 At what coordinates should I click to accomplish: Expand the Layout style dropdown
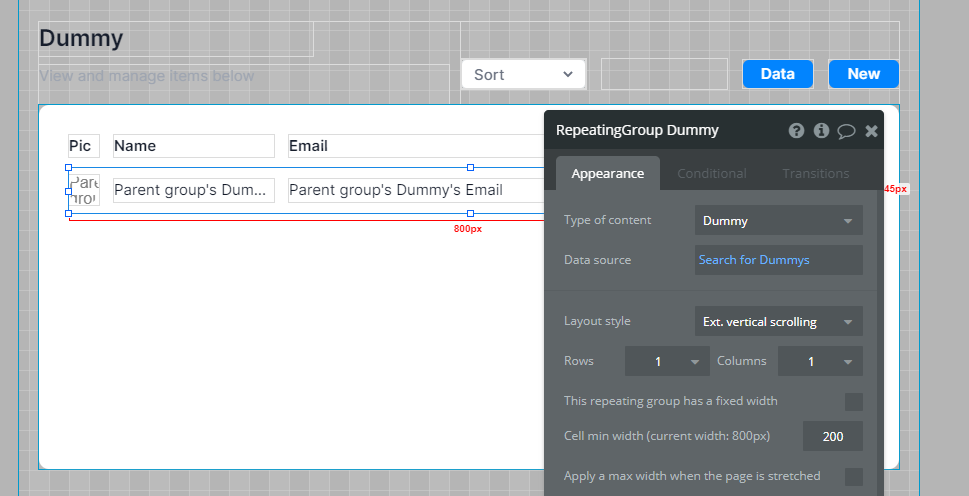click(x=778, y=322)
